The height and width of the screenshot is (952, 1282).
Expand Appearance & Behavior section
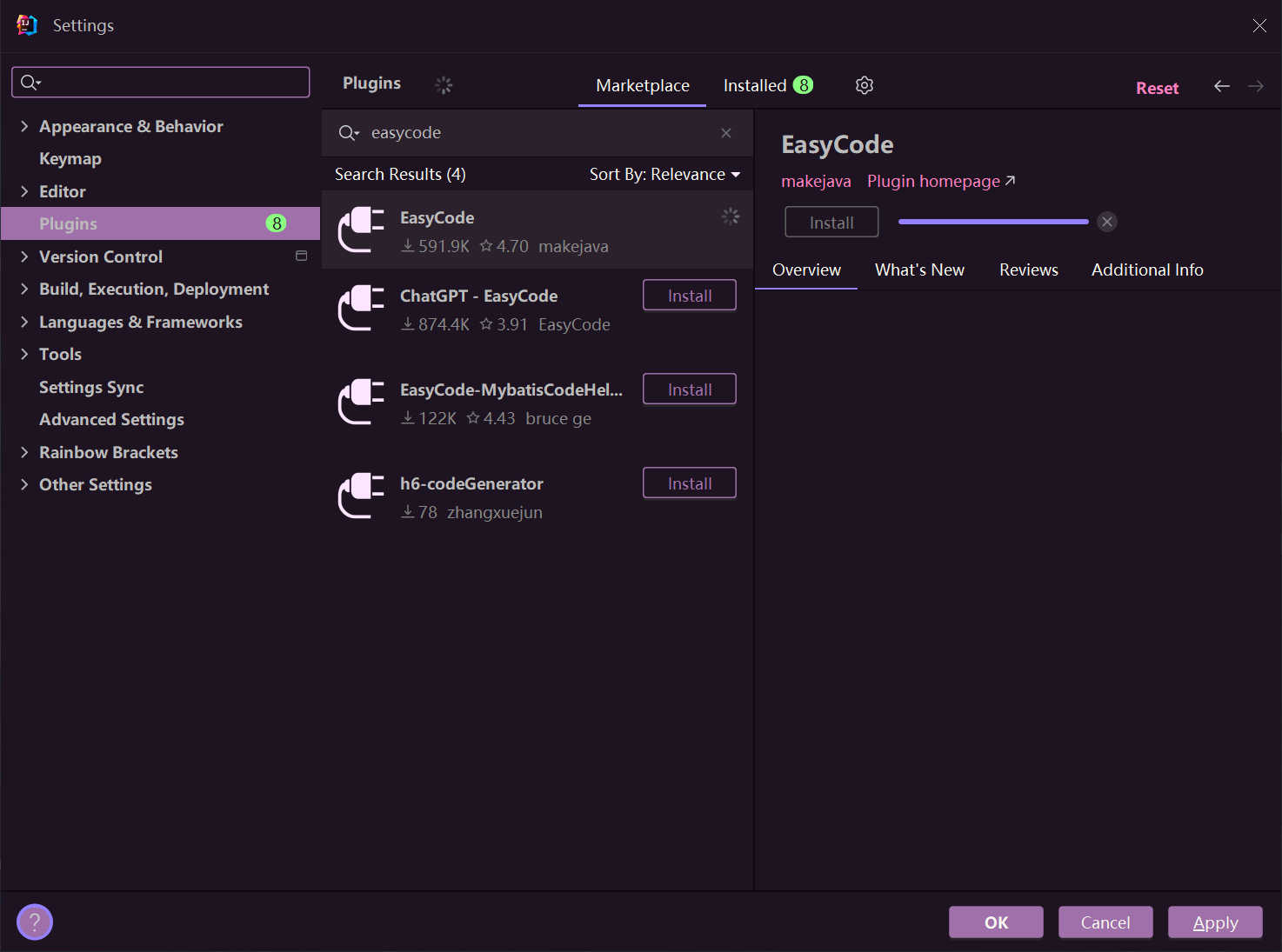(x=24, y=126)
